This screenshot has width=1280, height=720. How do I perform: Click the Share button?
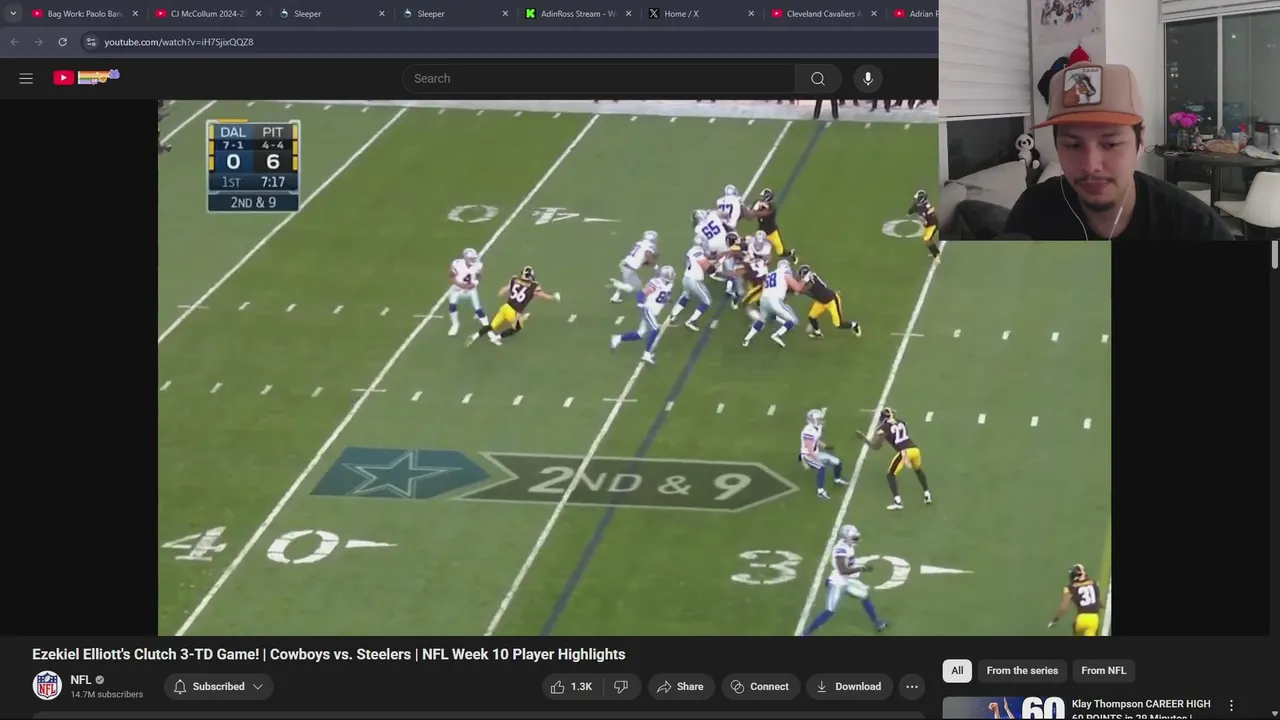click(x=680, y=687)
